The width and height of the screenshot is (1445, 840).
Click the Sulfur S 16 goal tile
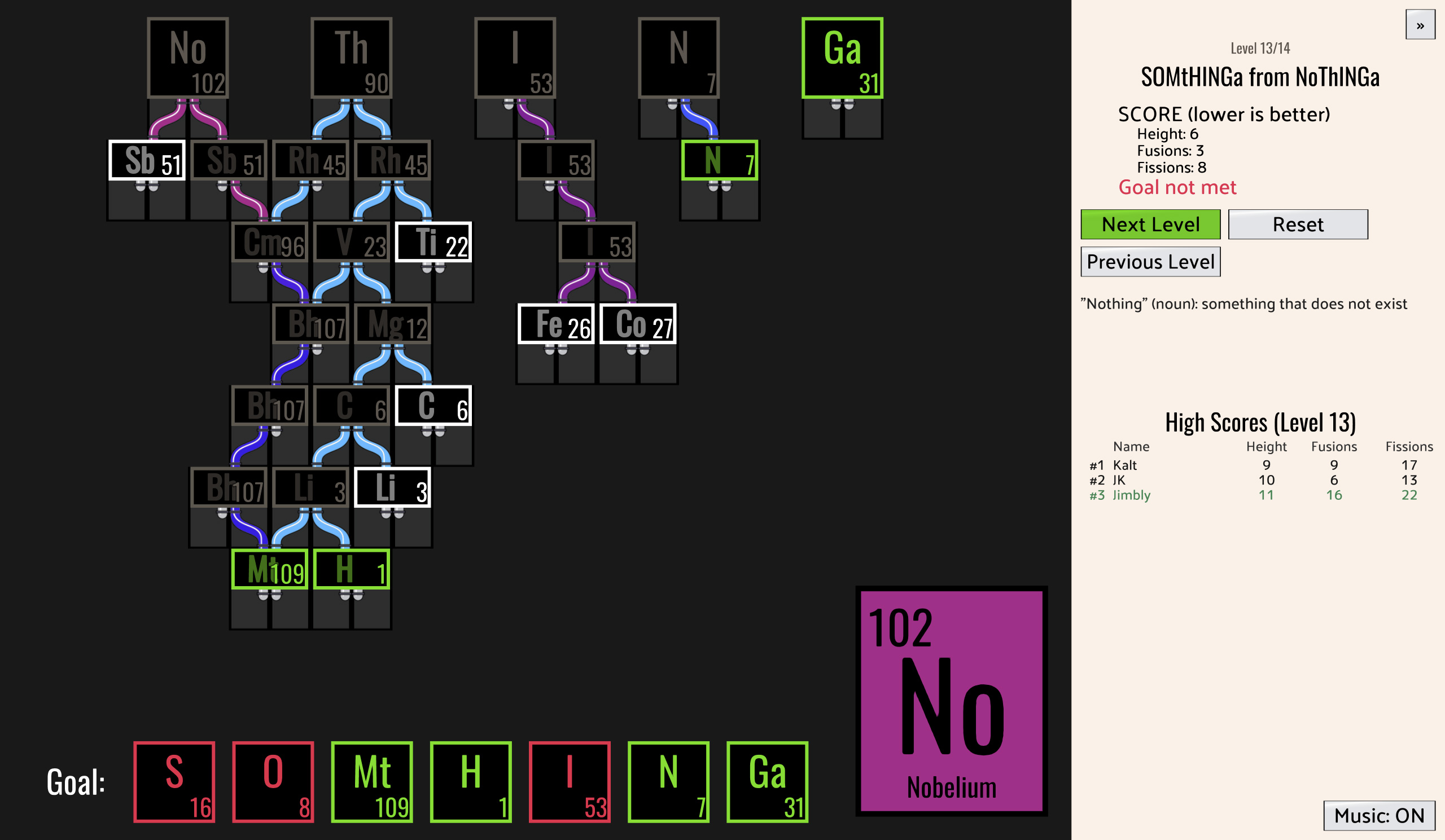tap(174, 781)
